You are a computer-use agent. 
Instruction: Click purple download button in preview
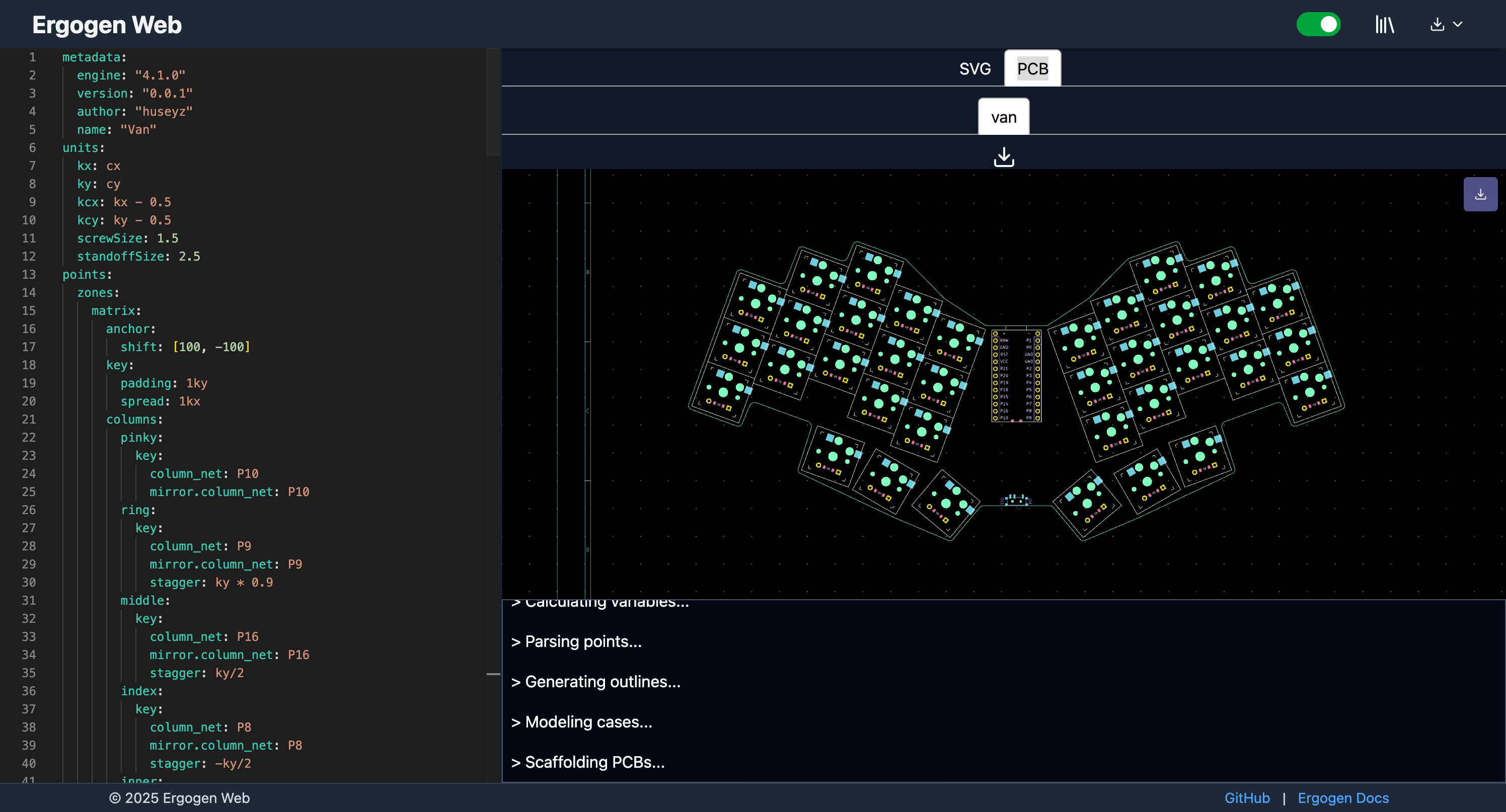[x=1480, y=194]
